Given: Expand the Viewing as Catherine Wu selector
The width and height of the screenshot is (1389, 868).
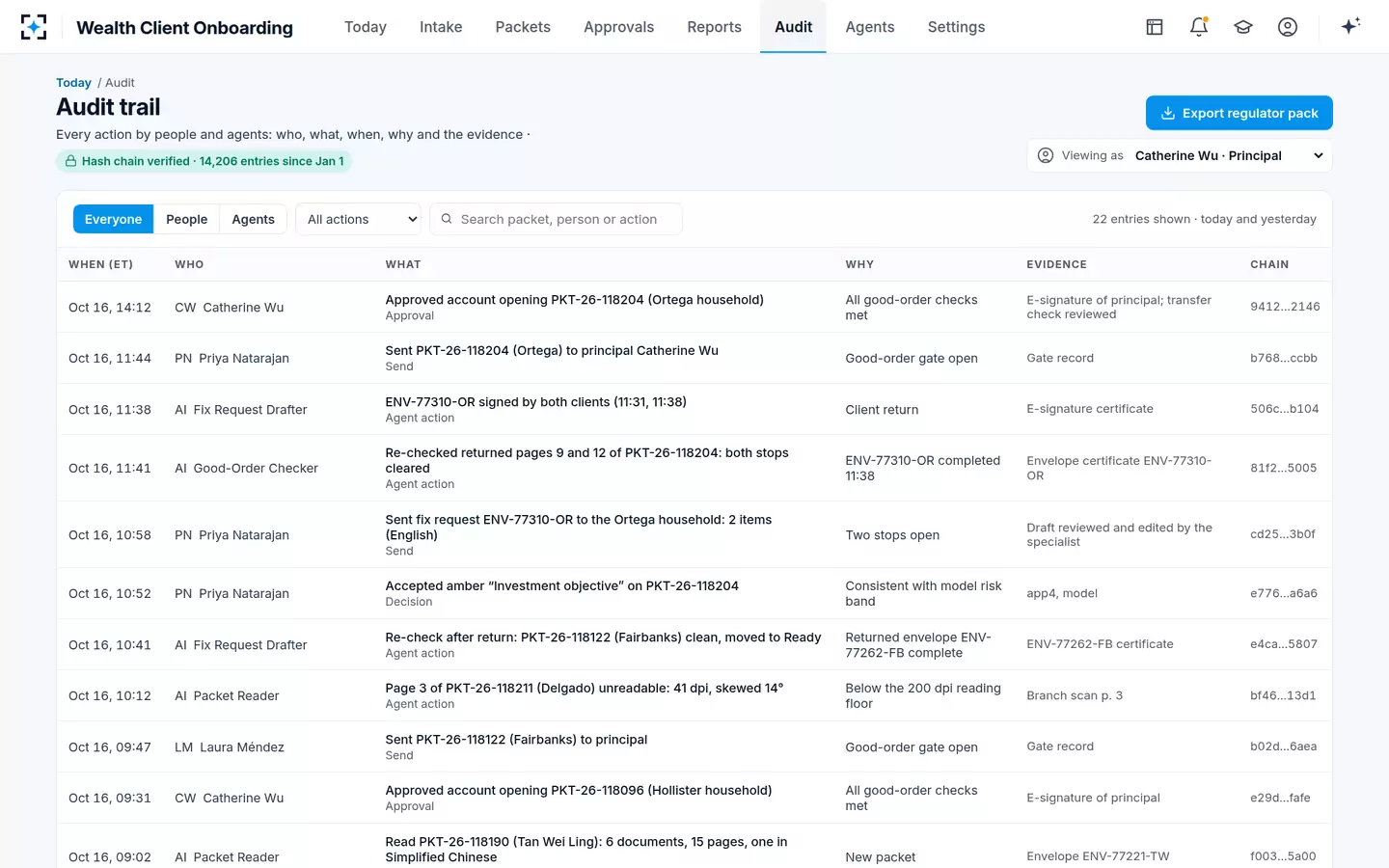Looking at the screenshot, I should point(1180,155).
